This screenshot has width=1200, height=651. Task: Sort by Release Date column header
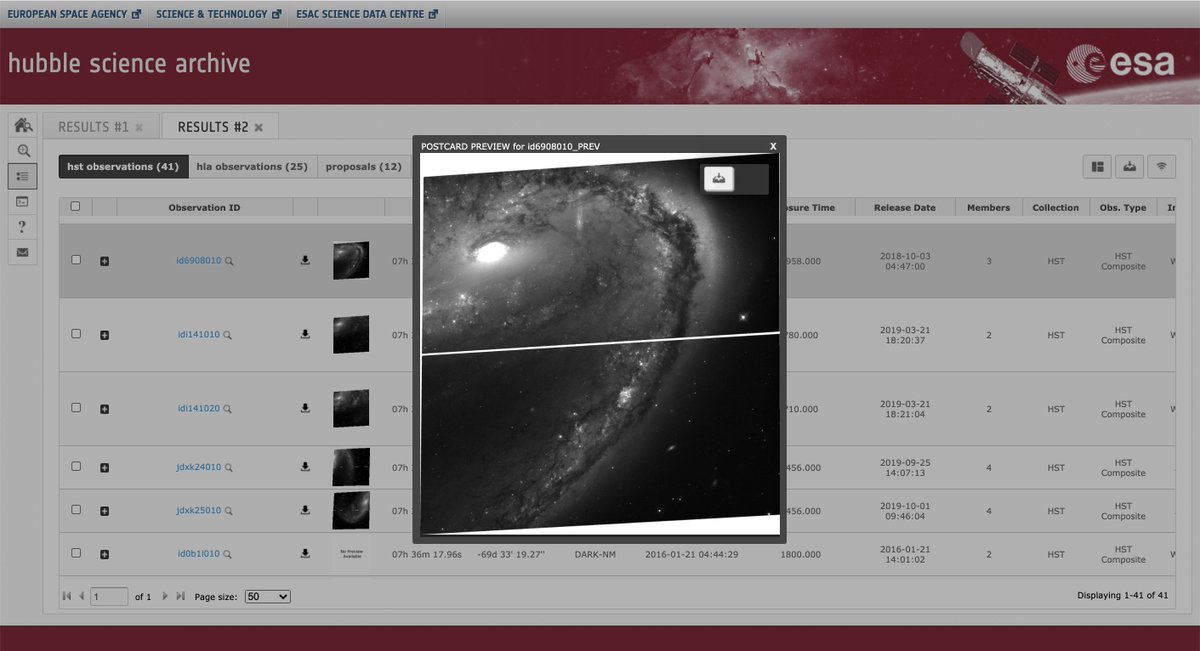(x=905, y=207)
